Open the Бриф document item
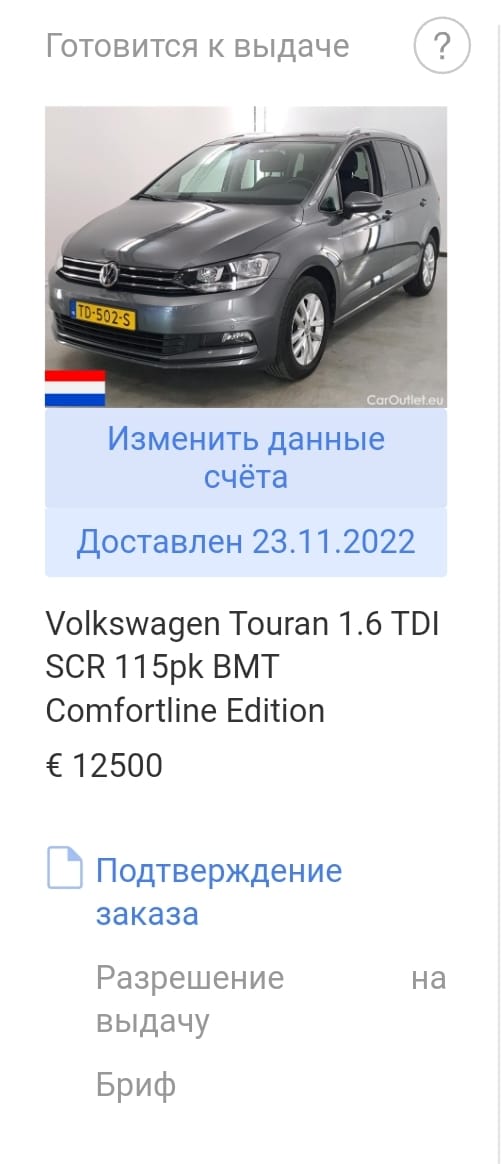 tap(136, 1085)
